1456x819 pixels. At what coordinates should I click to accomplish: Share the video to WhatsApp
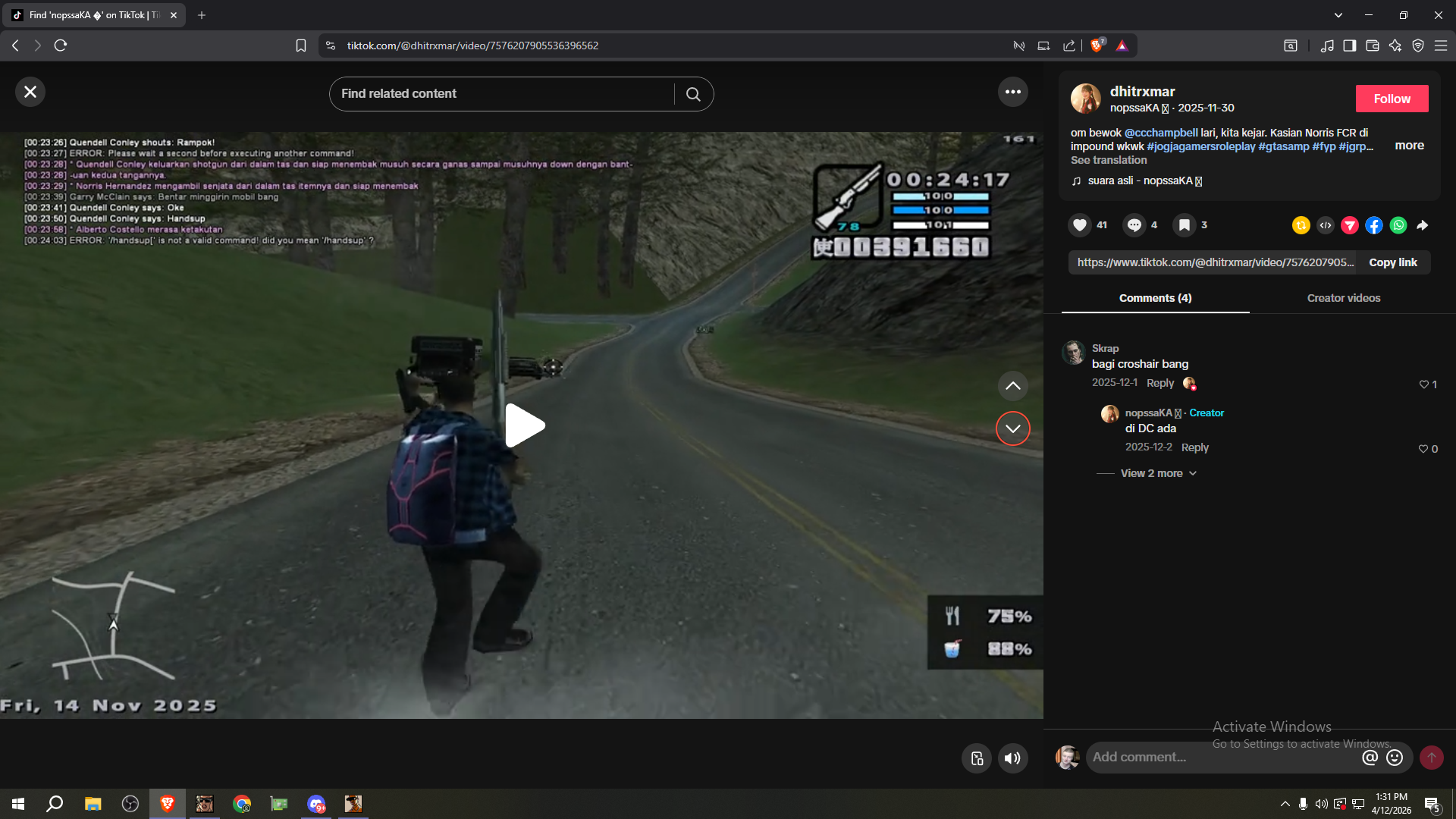click(1398, 225)
